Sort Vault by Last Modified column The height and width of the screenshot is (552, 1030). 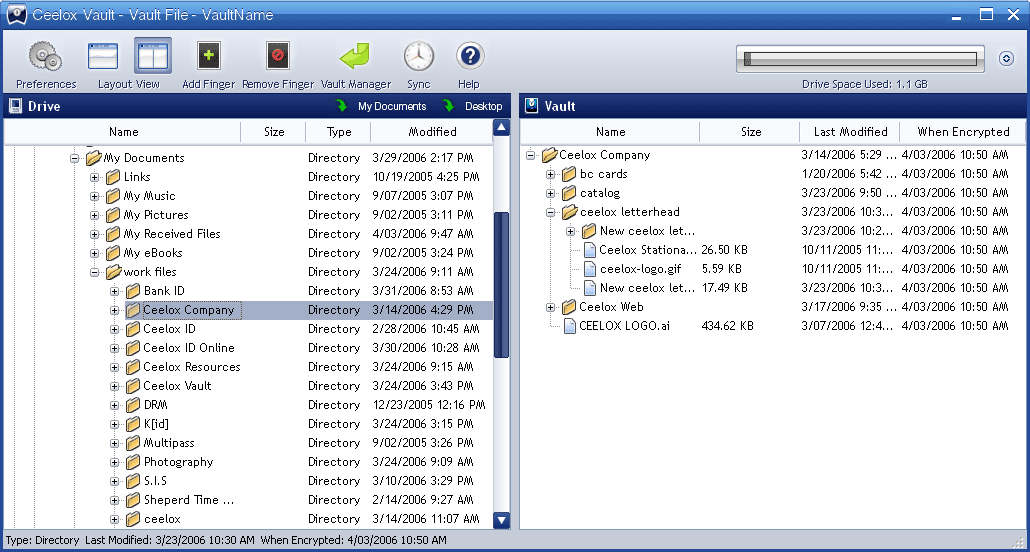point(850,132)
